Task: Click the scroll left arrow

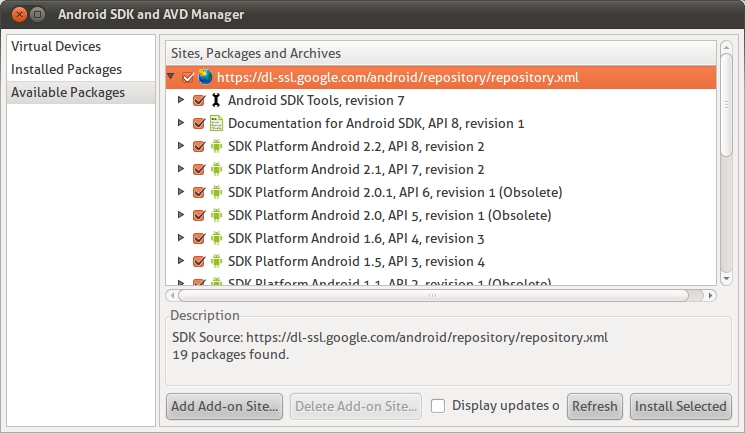Action: (172, 296)
